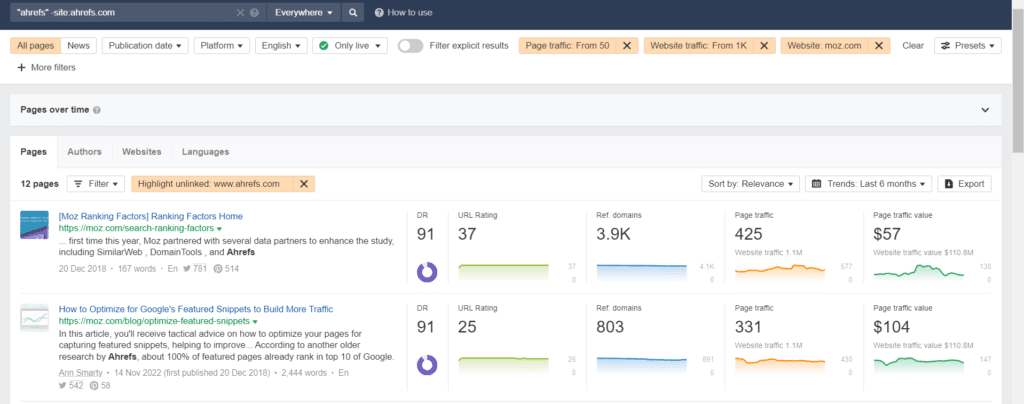Open the author Ann Smarty link
Image resolution: width=1024 pixels, height=404 pixels.
click(81, 373)
